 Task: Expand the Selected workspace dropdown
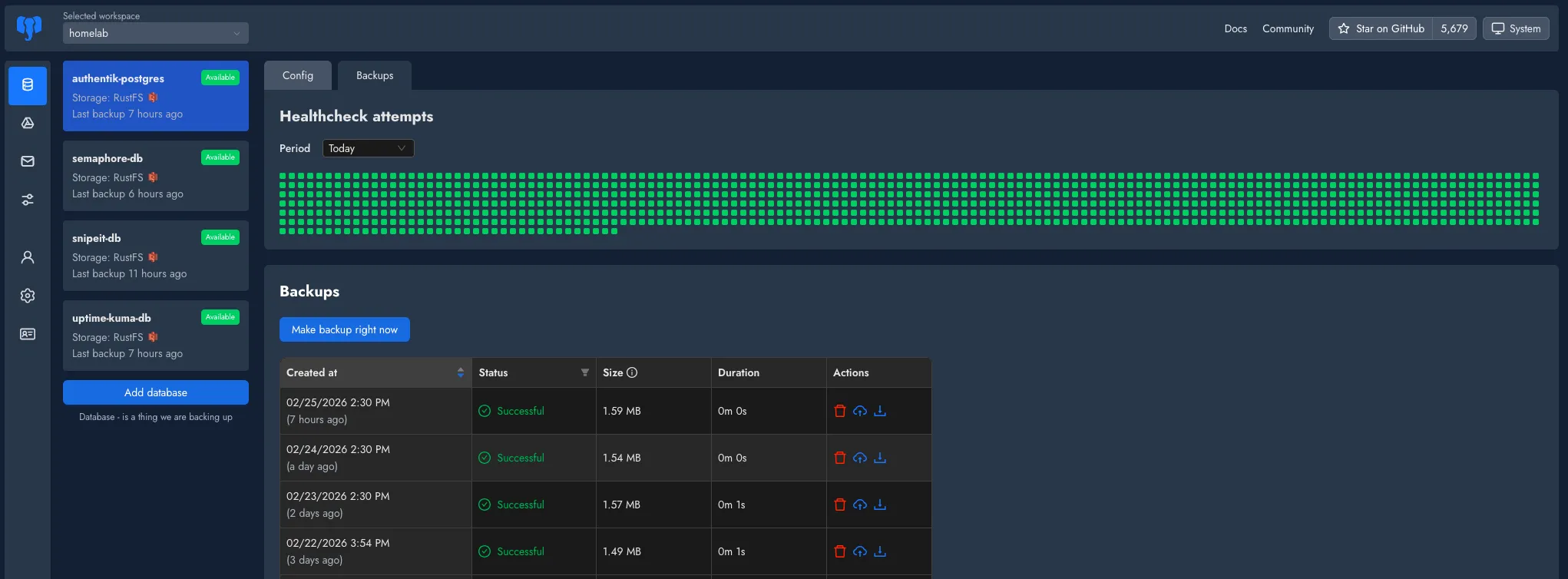pyautogui.click(x=155, y=33)
